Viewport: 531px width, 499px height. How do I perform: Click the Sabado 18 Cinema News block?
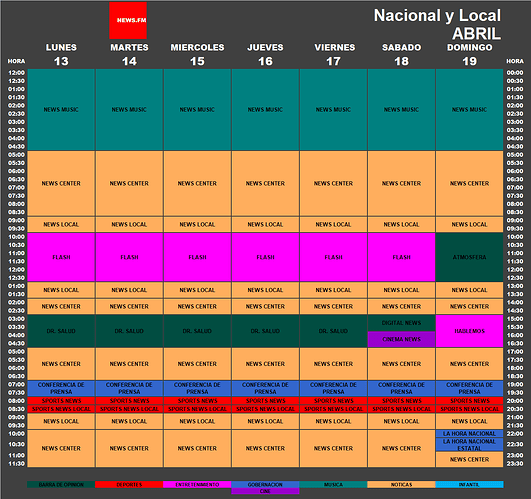tap(401, 339)
